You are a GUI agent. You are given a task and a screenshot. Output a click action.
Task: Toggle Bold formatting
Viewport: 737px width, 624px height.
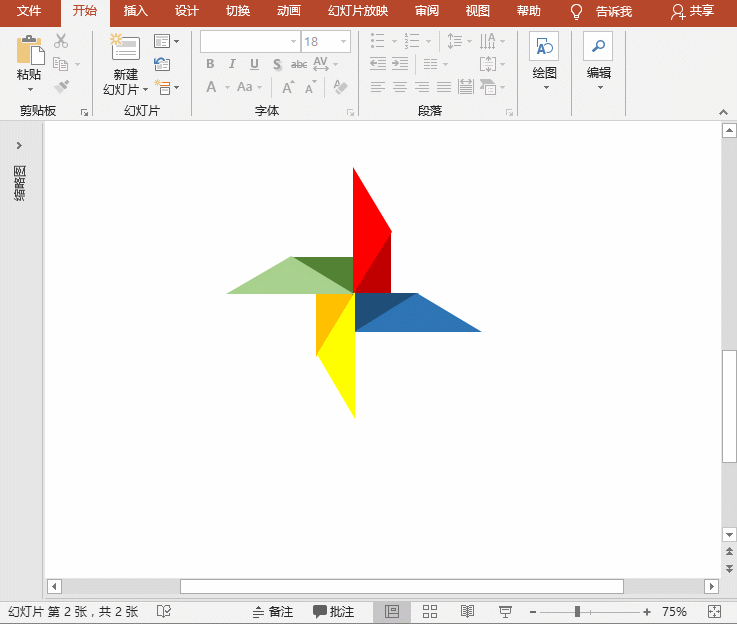click(x=210, y=64)
